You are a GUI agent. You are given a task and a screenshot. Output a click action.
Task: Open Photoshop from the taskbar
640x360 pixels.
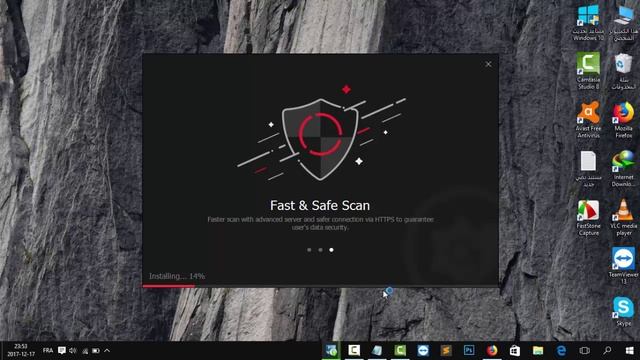coord(469,351)
